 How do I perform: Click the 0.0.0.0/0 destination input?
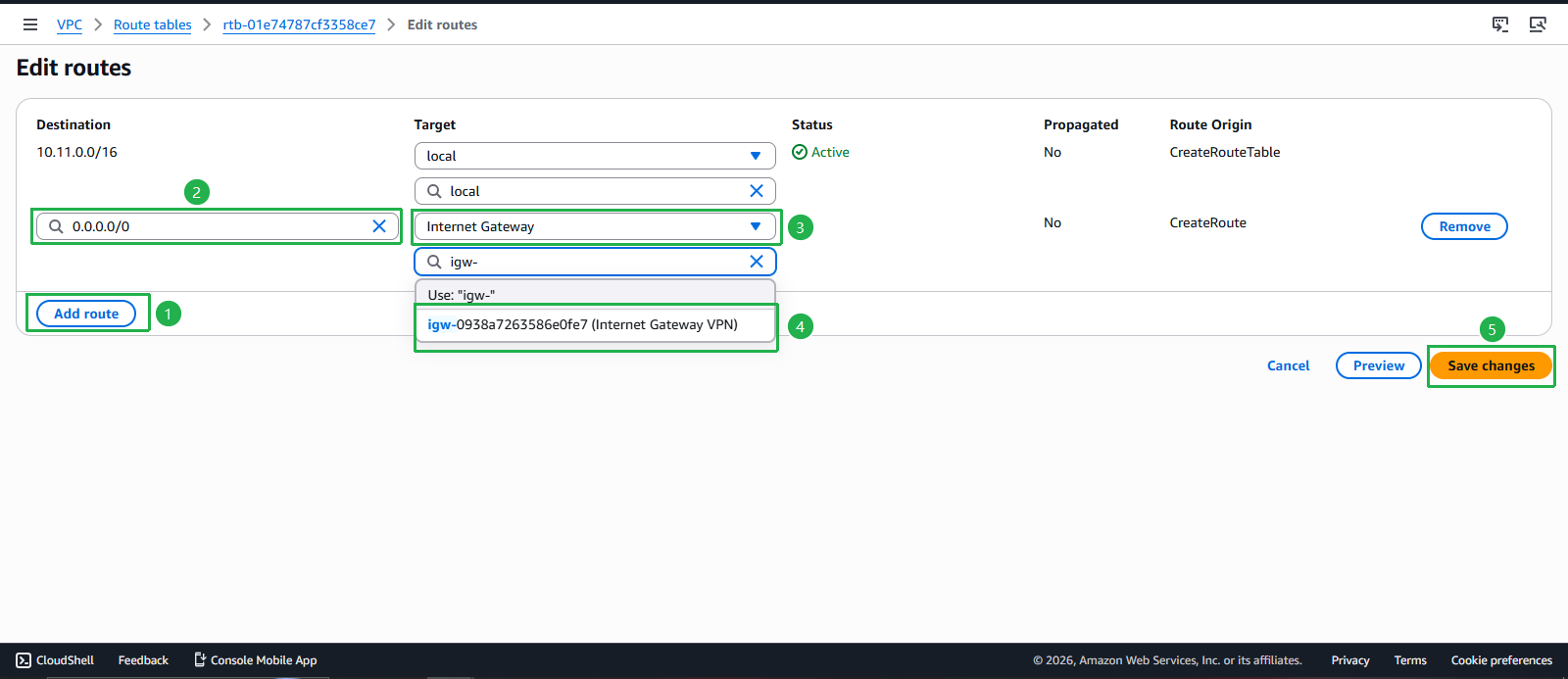pyautogui.click(x=217, y=226)
